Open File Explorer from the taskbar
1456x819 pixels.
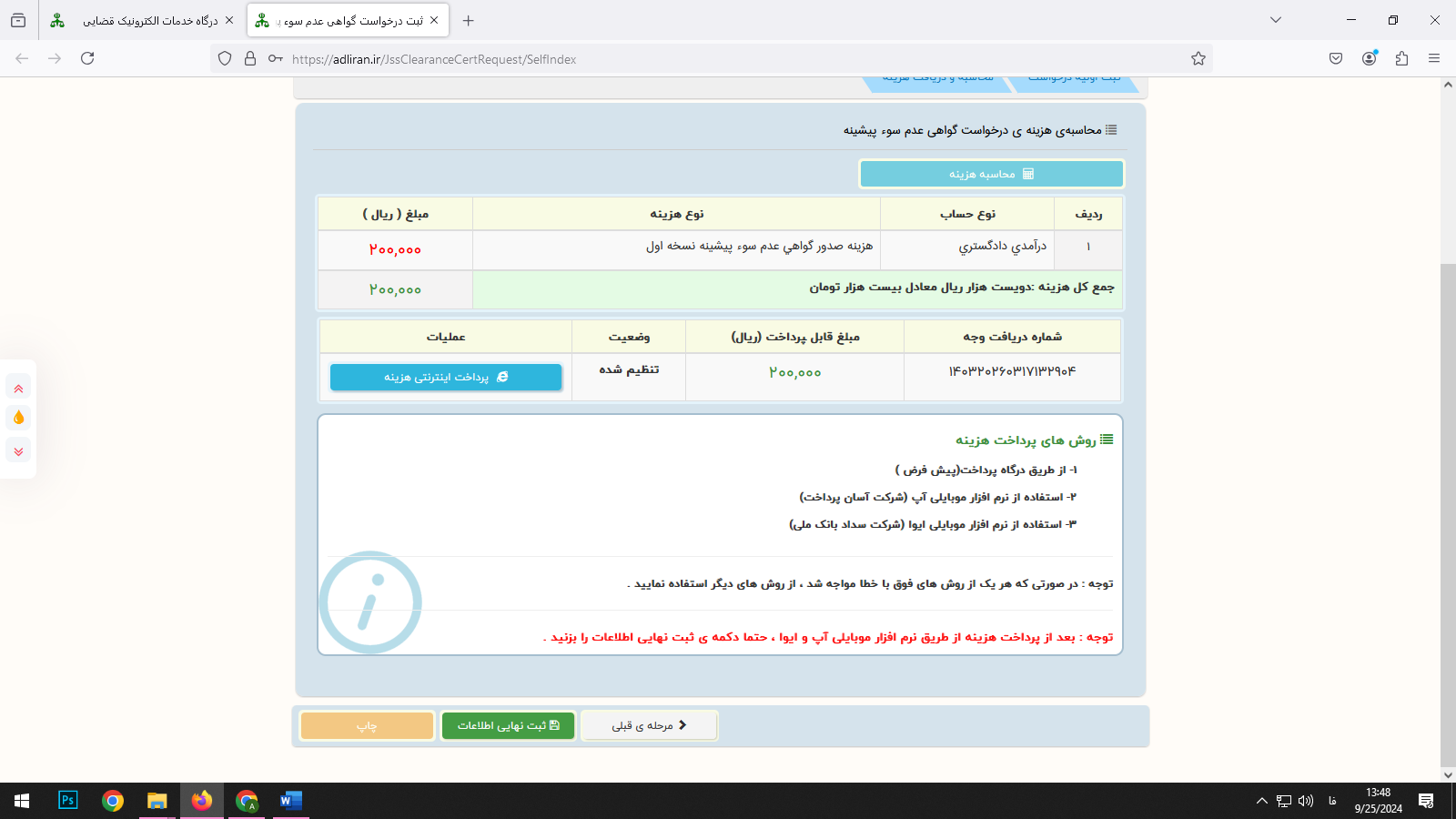[157, 801]
